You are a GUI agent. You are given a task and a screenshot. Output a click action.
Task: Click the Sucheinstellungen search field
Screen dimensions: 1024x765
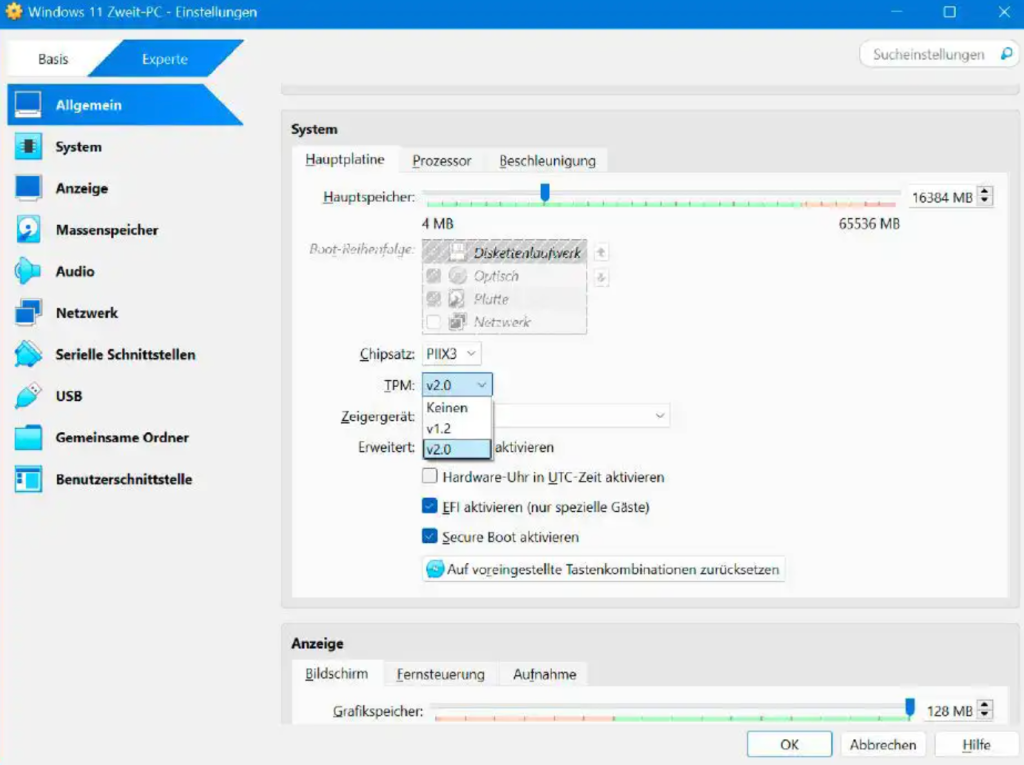tap(930, 54)
